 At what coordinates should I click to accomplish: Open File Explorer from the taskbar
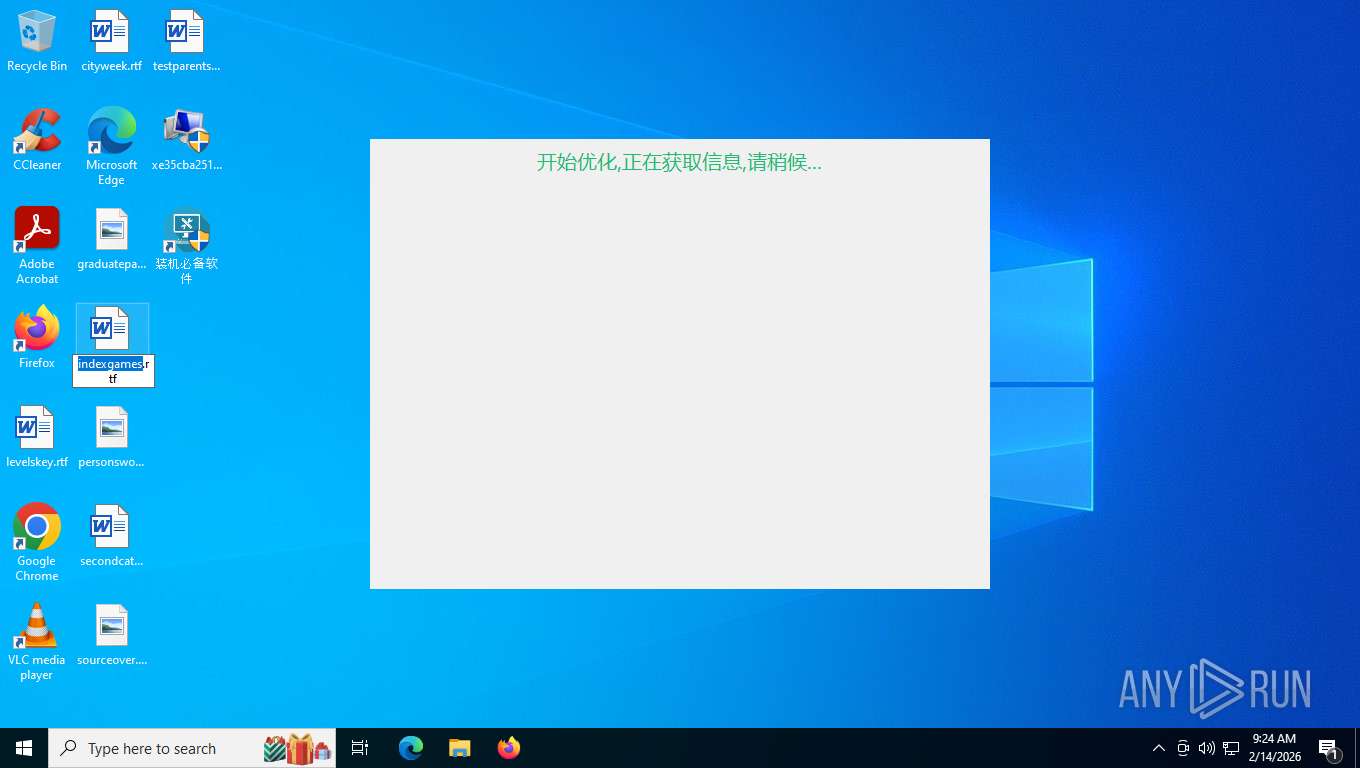pos(459,748)
